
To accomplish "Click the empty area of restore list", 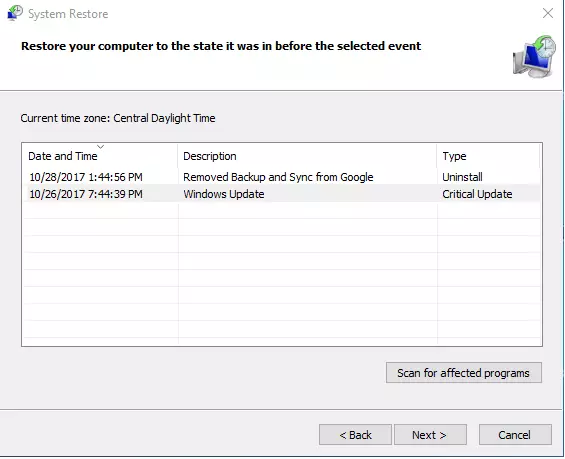I will coord(282,274).
